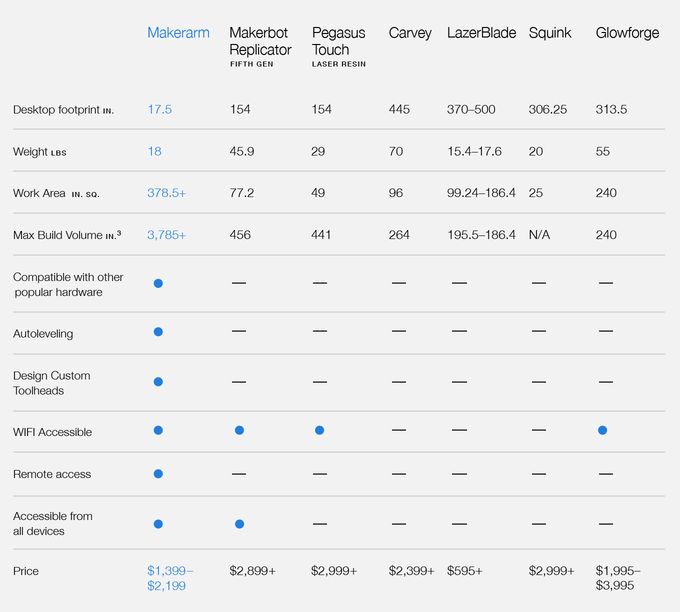Click the Makerarm price $1,399–$2,199
The image size is (680, 612).
tap(170, 577)
